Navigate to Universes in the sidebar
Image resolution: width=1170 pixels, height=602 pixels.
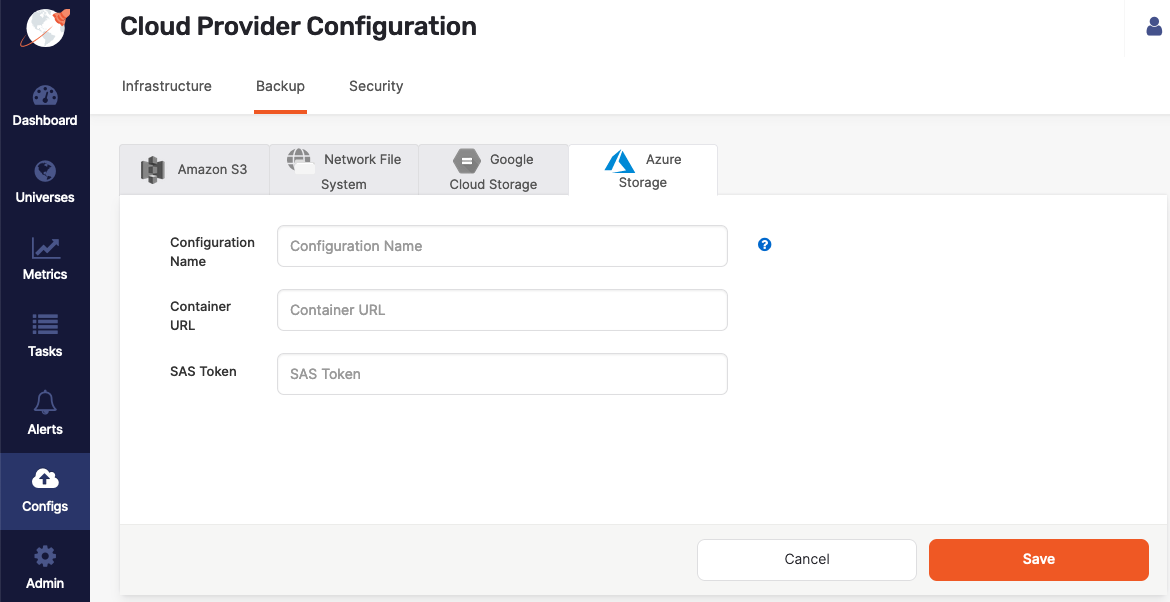click(x=45, y=182)
